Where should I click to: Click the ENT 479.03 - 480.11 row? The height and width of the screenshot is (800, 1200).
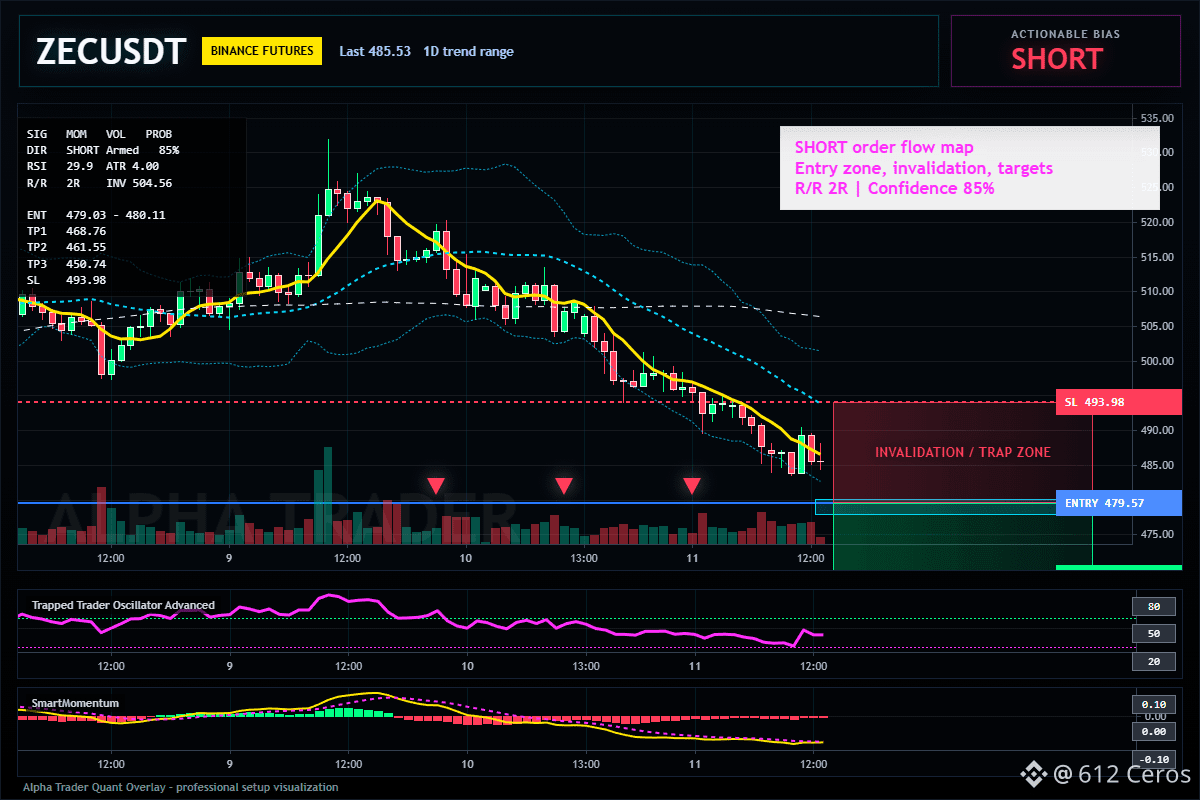(96, 214)
